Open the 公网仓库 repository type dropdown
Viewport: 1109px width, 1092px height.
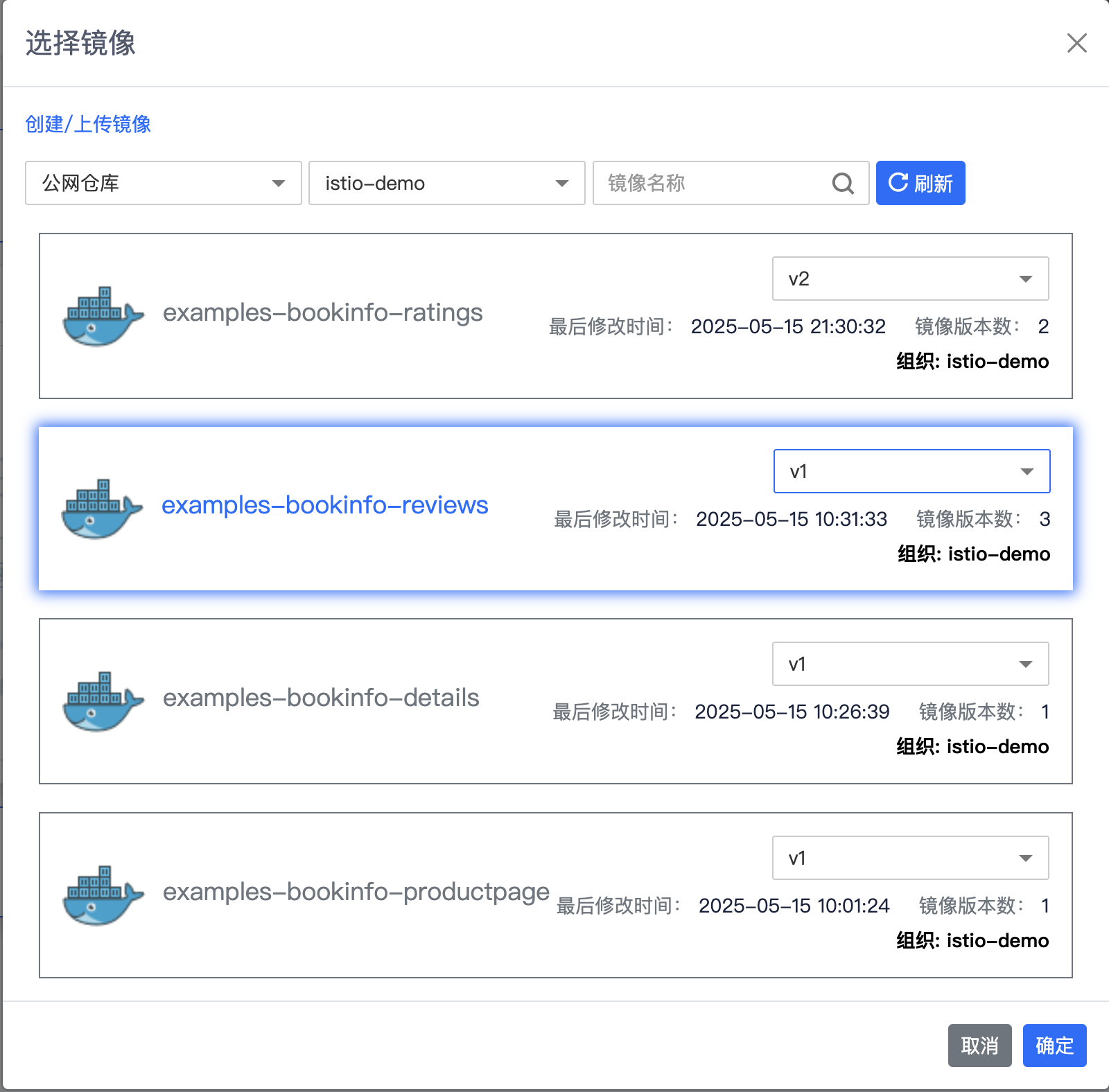tap(164, 184)
